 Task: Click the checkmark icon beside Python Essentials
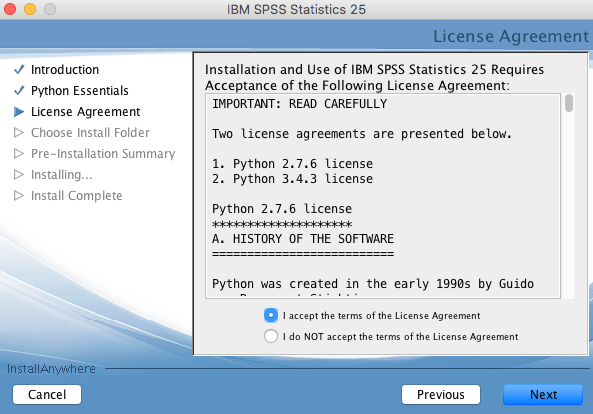tap(19, 91)
